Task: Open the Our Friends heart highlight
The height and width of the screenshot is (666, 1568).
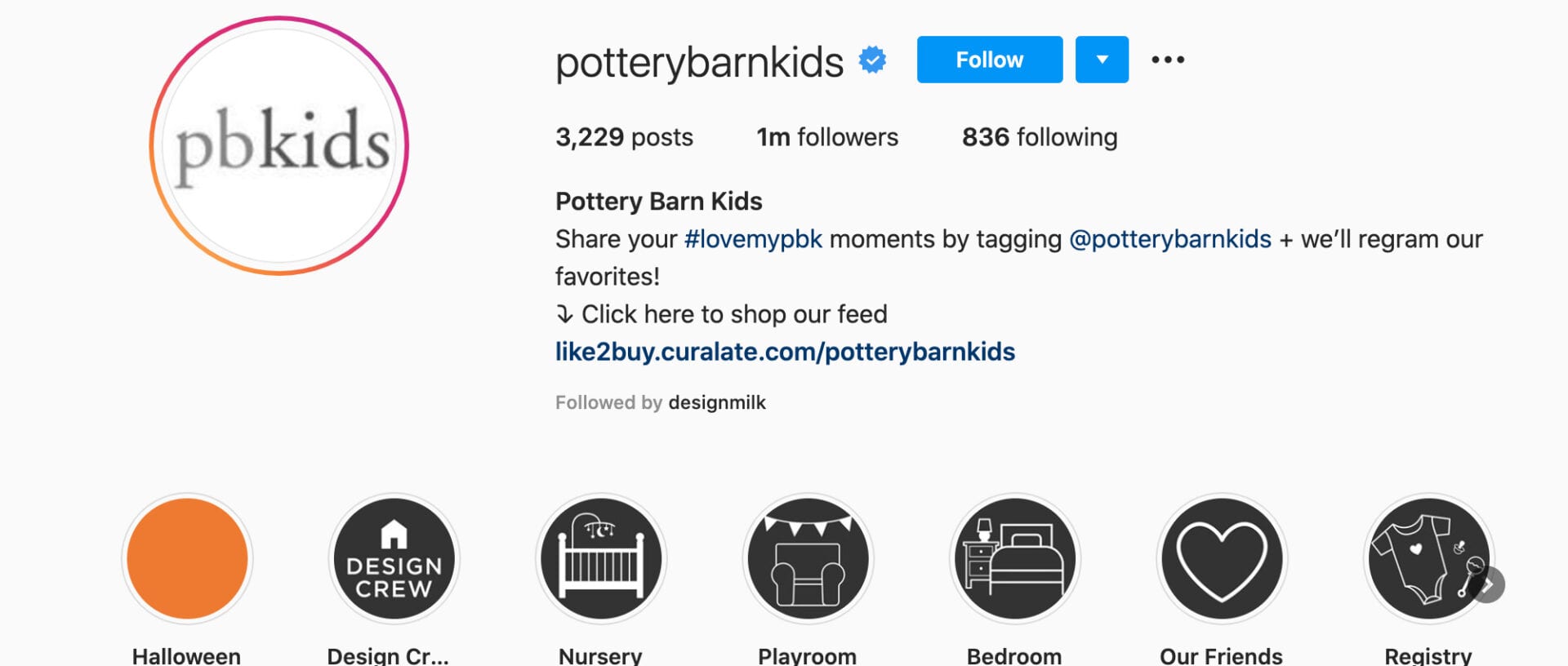Action: 1222,558
